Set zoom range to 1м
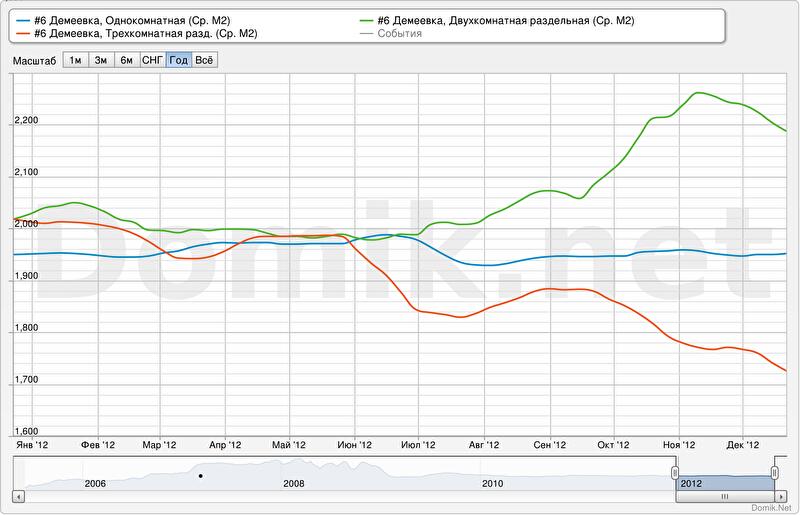800x515 pixels. click(75, 60)
